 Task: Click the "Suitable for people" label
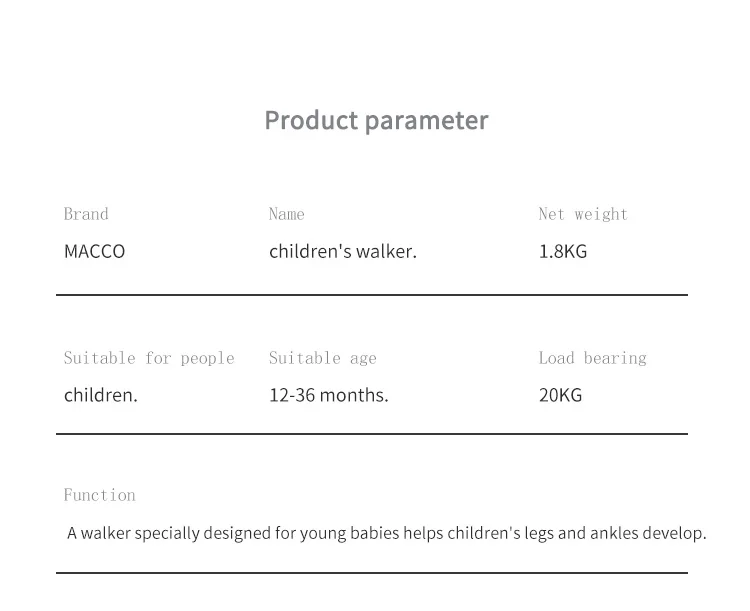[149, 358]
